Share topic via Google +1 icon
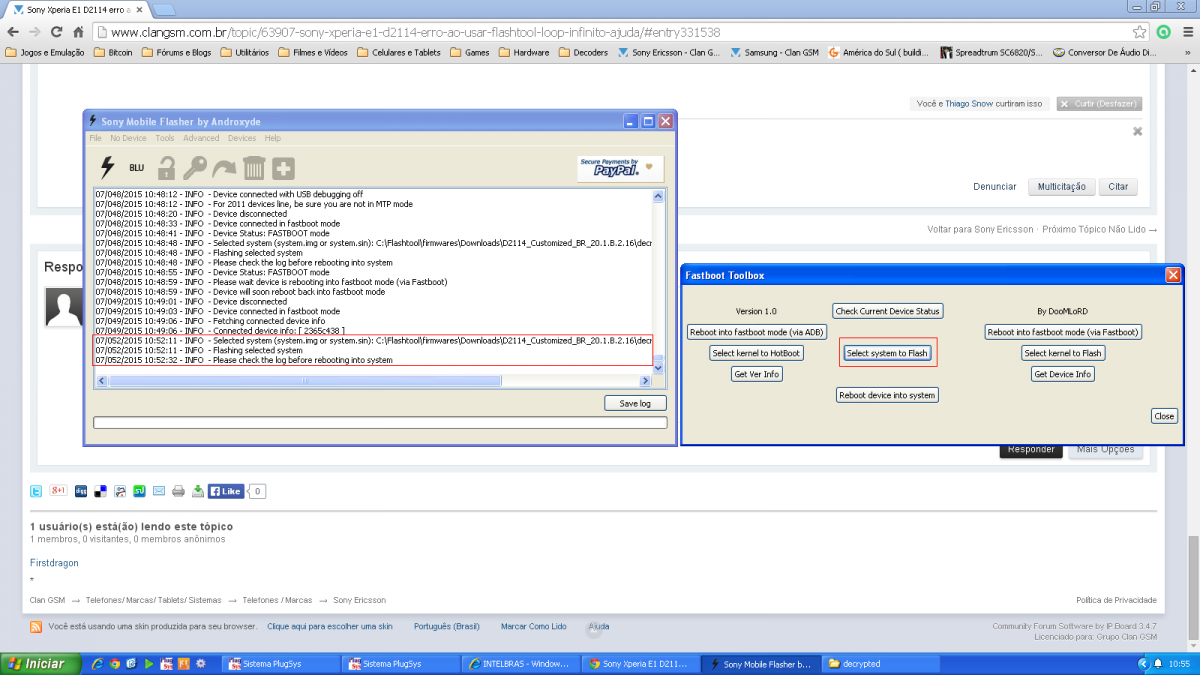The width and height of the screenshot is (1200, 675). [58, 491]
